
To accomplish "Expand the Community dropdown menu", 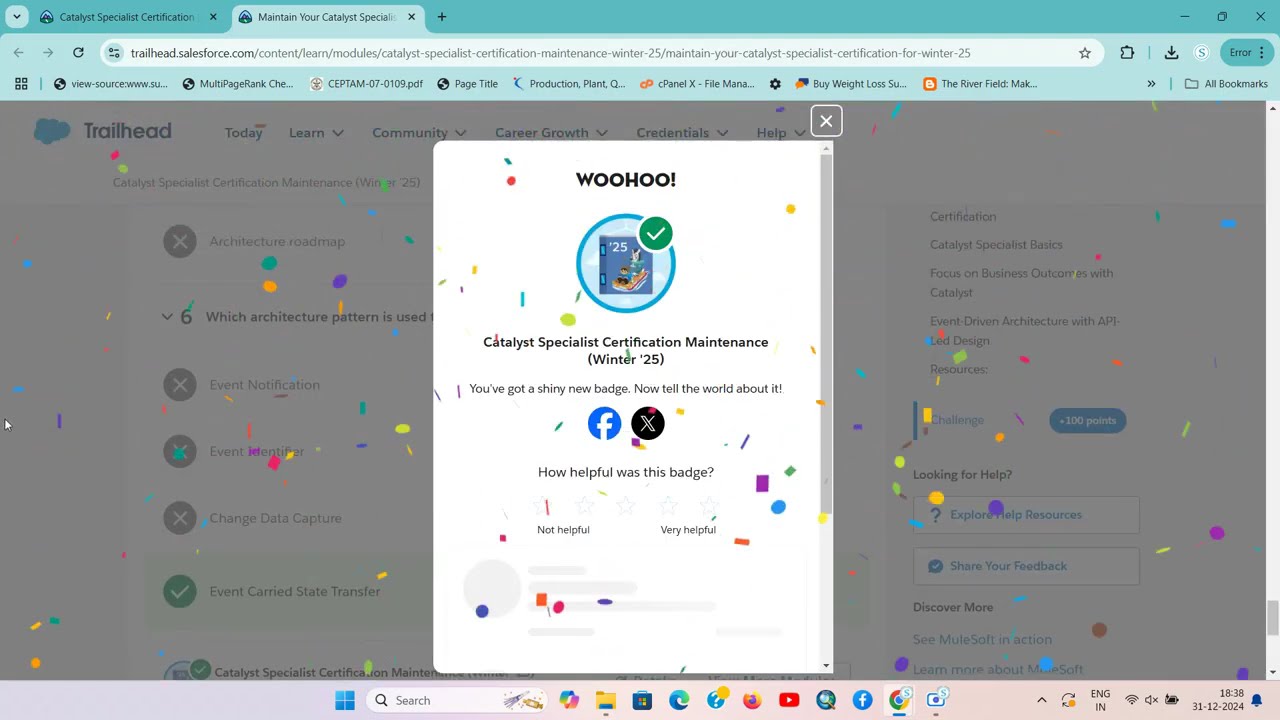I will click(x=419, y=132).
